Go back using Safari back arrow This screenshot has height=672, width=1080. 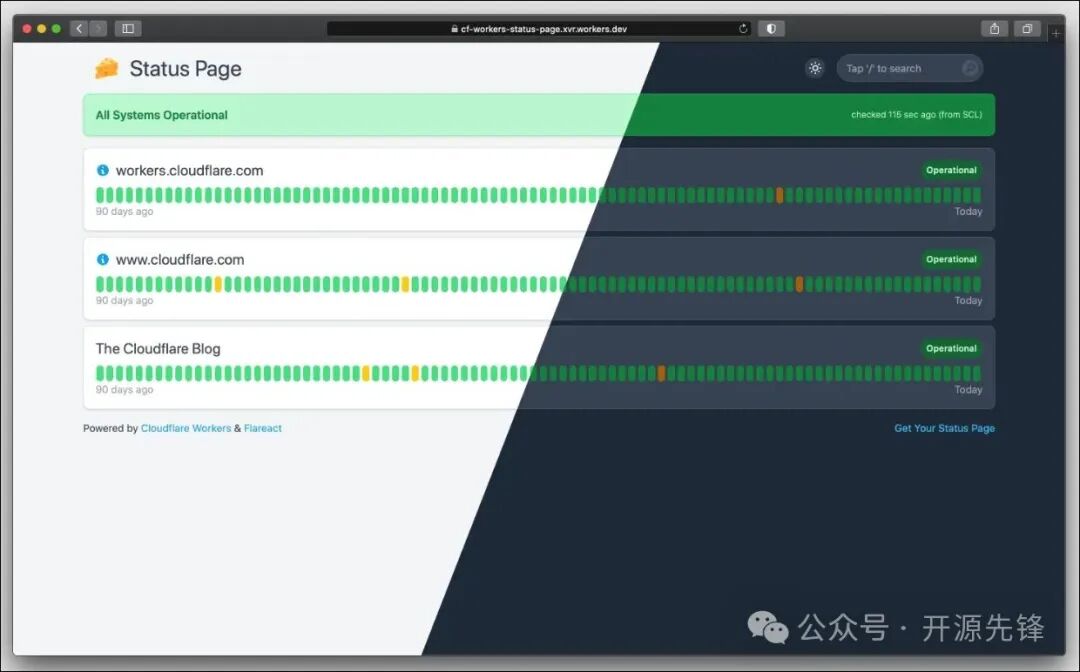[79, 28]
